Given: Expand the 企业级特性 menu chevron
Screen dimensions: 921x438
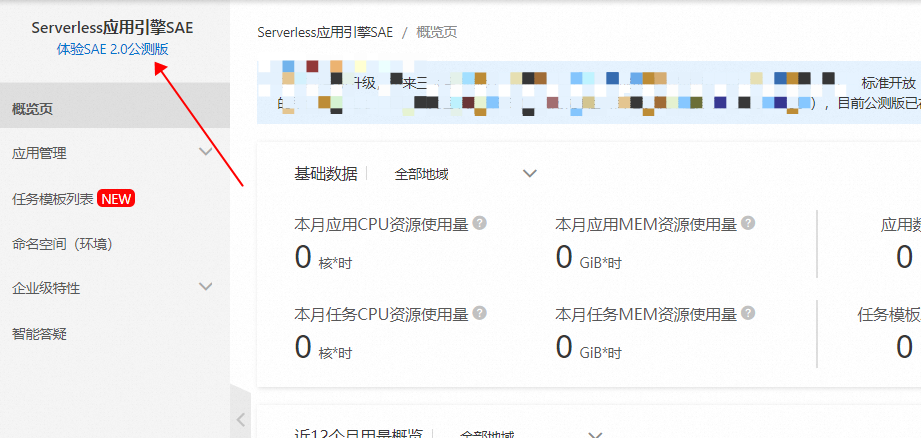Looking at the screenshot, I should pos(206,287).
